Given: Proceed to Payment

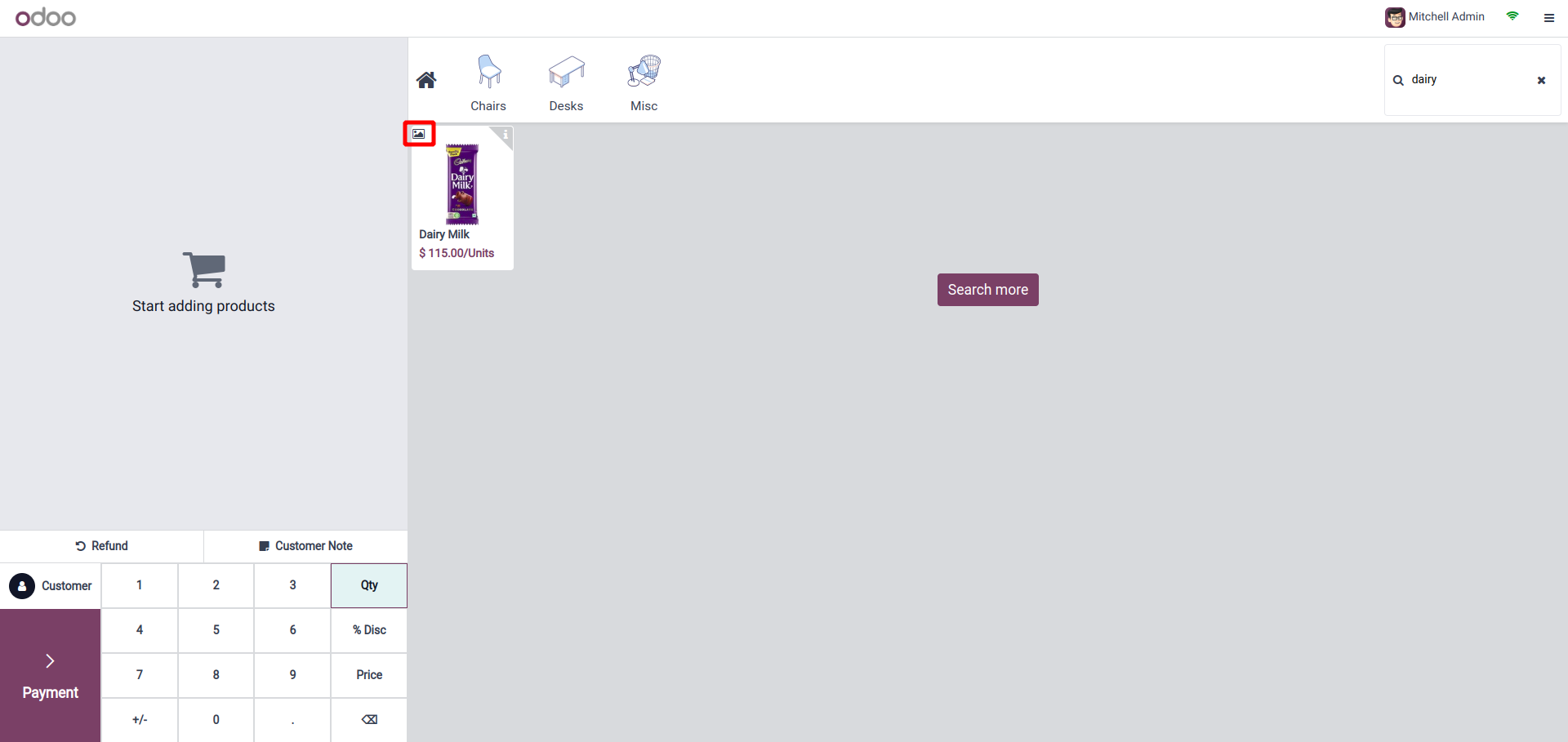Looking at the screenshot, I should point(51,676).
